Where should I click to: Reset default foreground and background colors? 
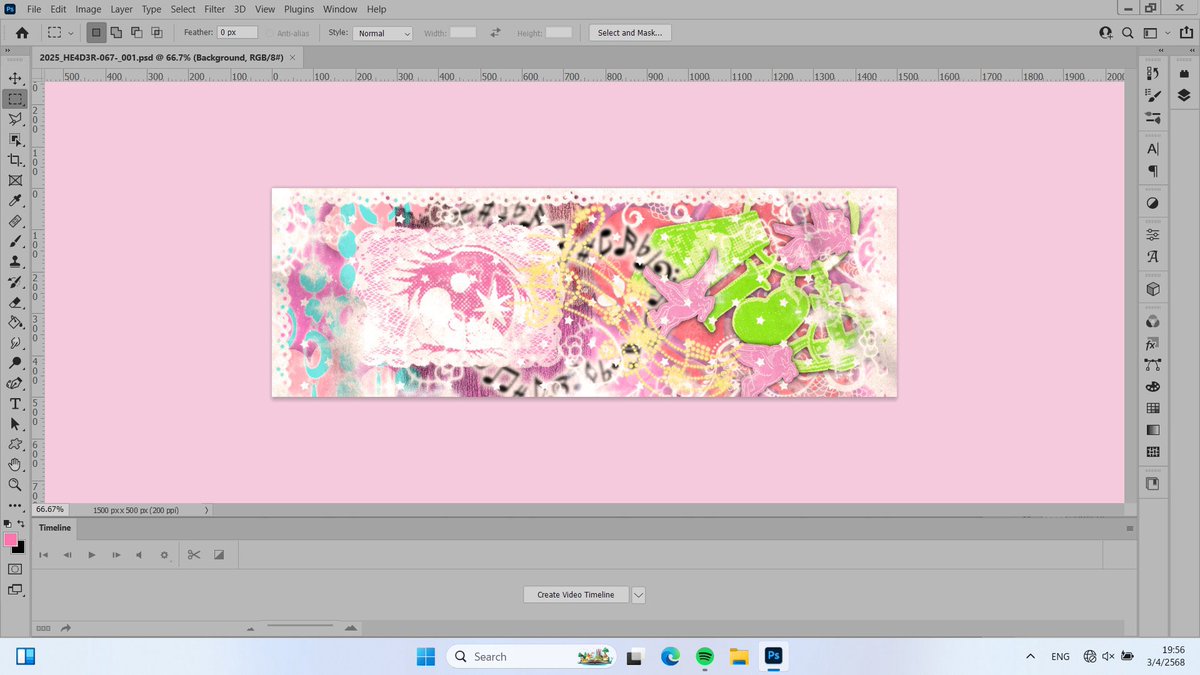(8, 523)
